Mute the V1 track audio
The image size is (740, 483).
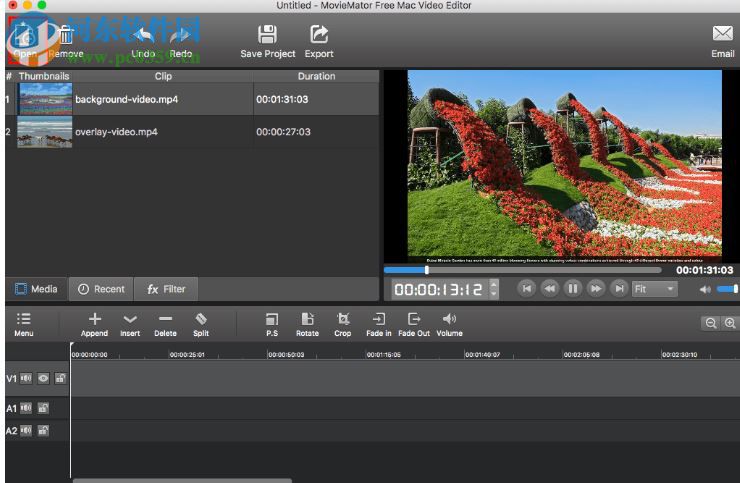point(26,378)
